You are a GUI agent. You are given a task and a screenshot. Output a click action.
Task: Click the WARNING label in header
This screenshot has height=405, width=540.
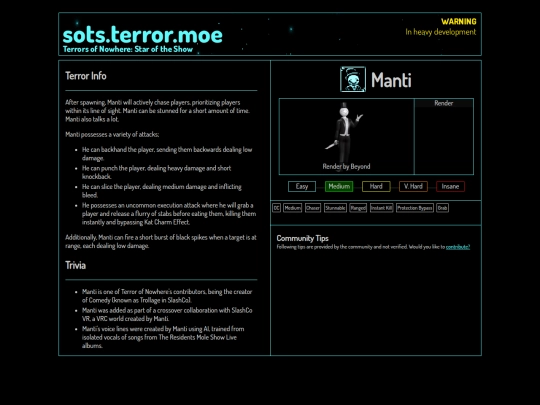coord(459,21)
